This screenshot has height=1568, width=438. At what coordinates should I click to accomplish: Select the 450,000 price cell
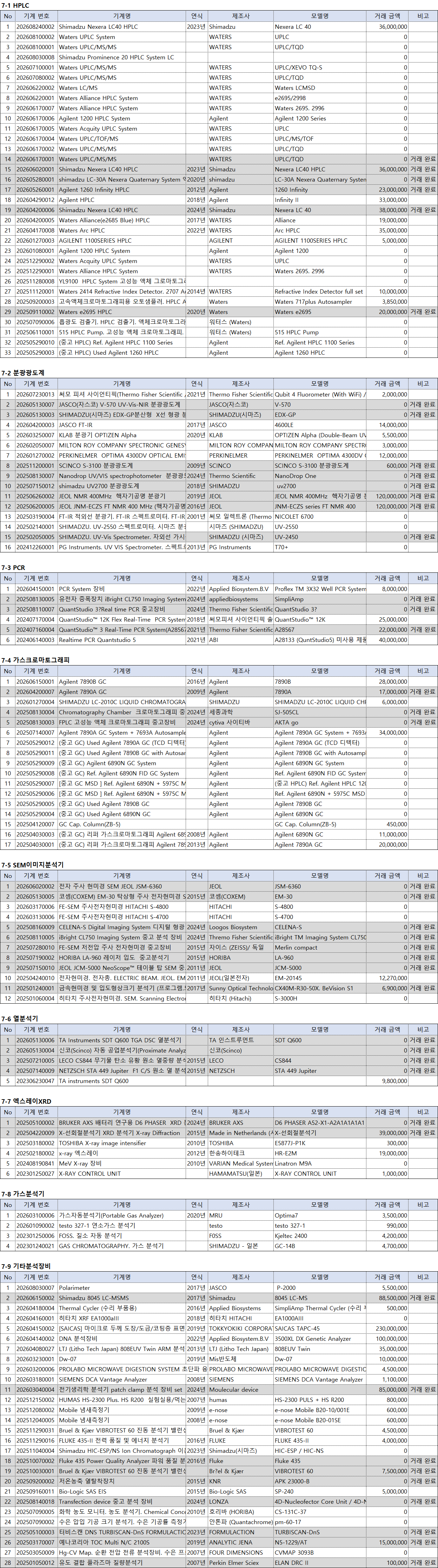pyautogui.click(x=387, y=824)
